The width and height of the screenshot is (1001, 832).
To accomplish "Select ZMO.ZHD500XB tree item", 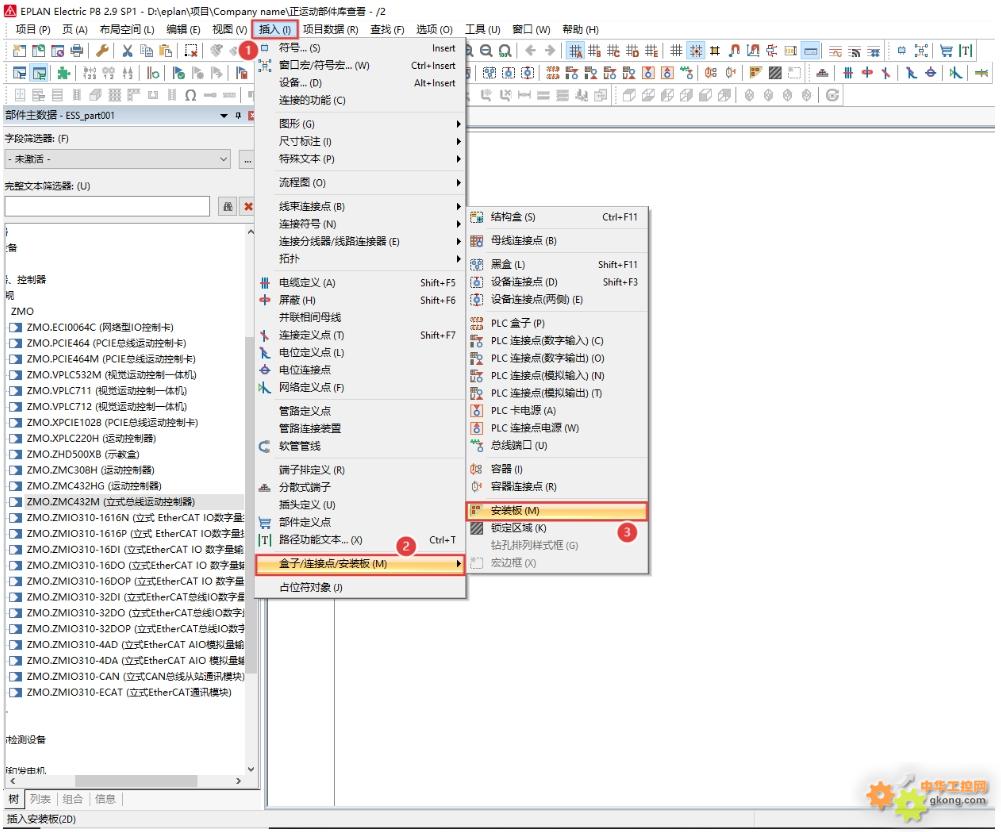I will pos(83,455).
